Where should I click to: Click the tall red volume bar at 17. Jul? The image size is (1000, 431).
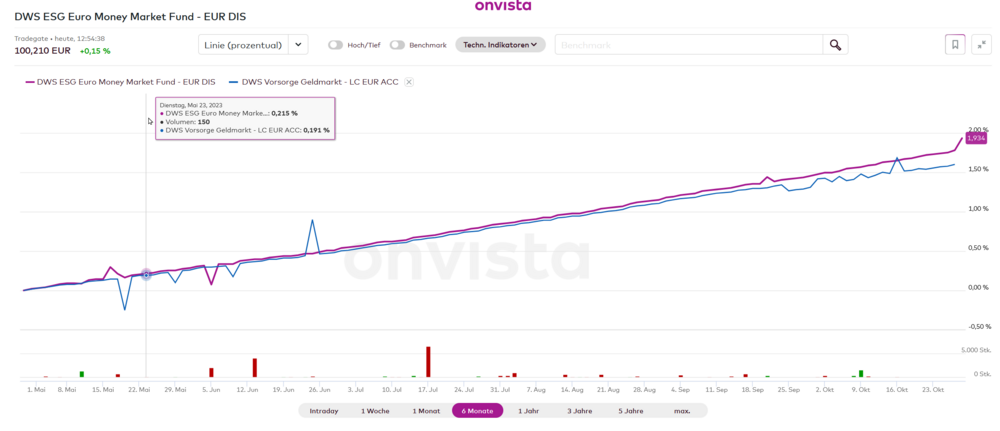tap(428, 362)
